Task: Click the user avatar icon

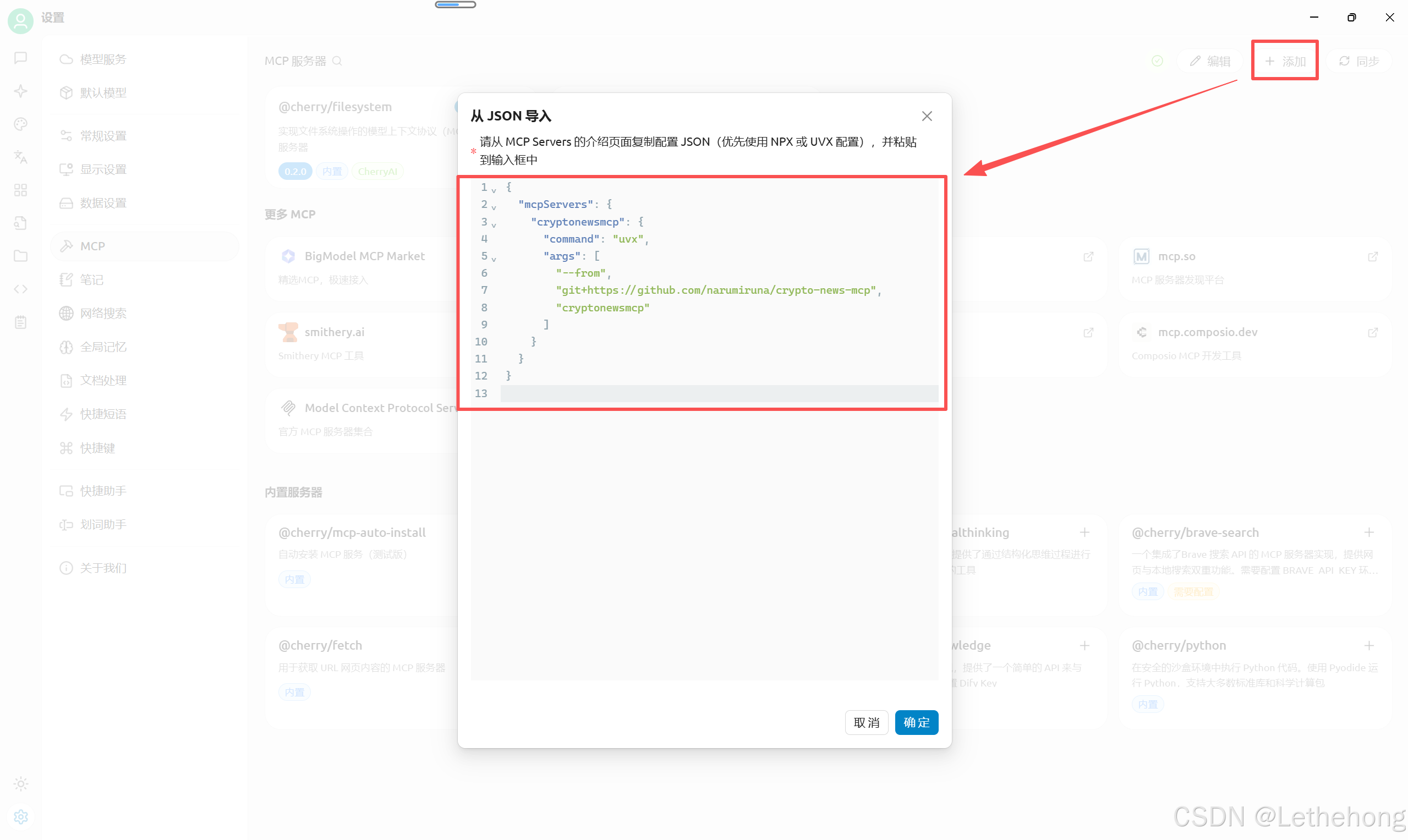Action: 20,20
